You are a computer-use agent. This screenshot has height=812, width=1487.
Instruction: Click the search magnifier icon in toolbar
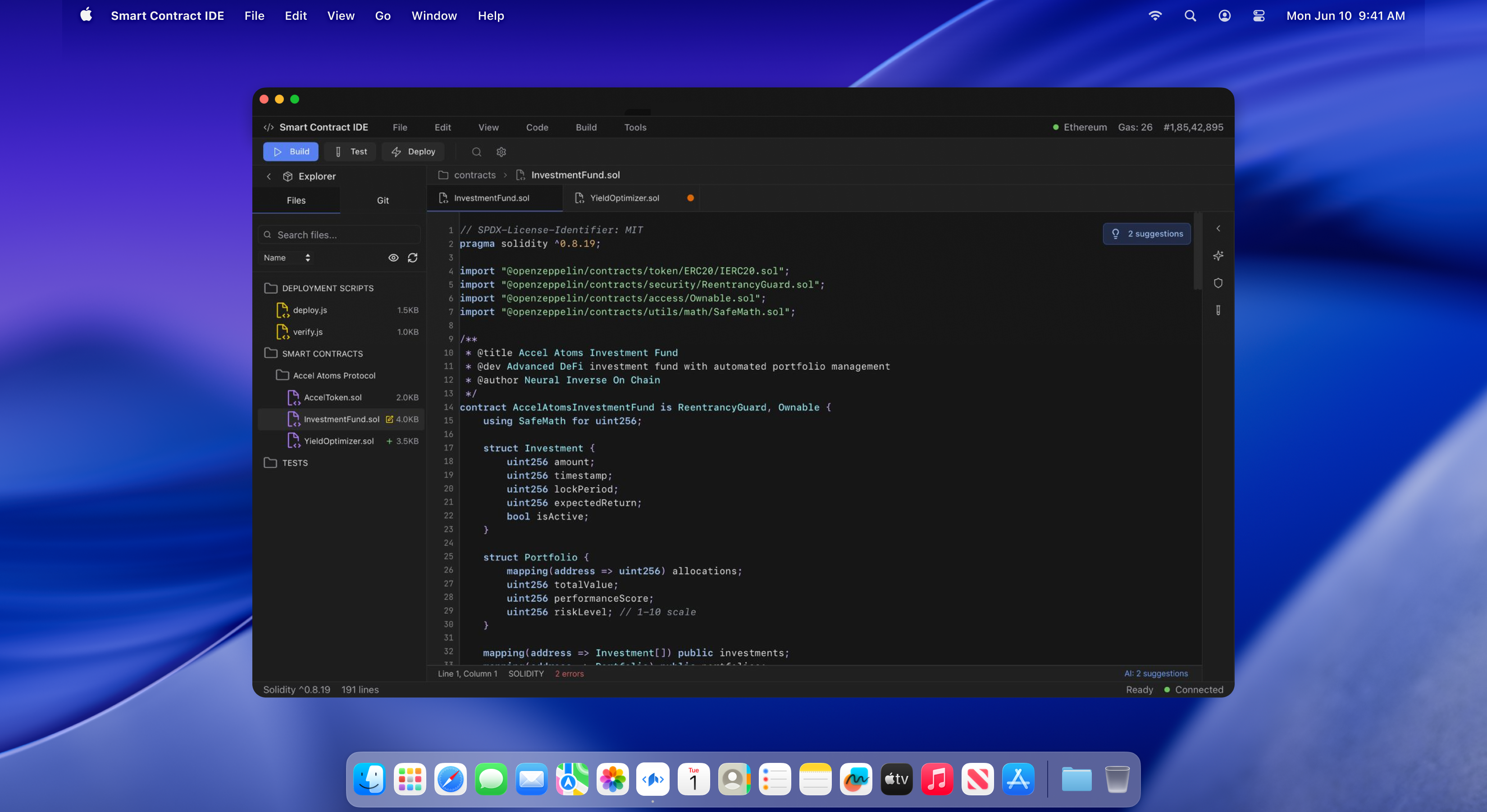(x=476, y=152)
